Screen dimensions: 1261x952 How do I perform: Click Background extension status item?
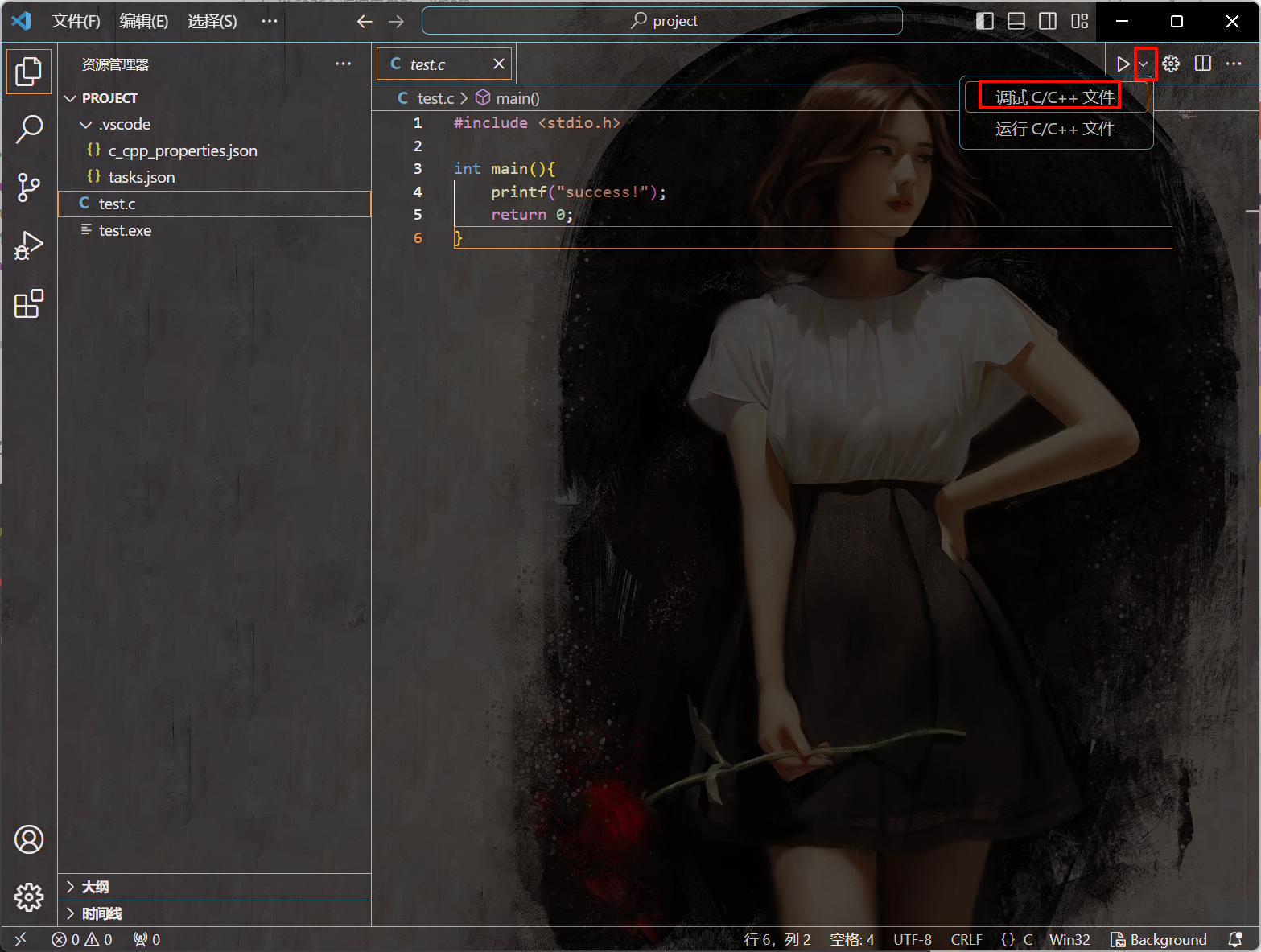click(1159, 939)
